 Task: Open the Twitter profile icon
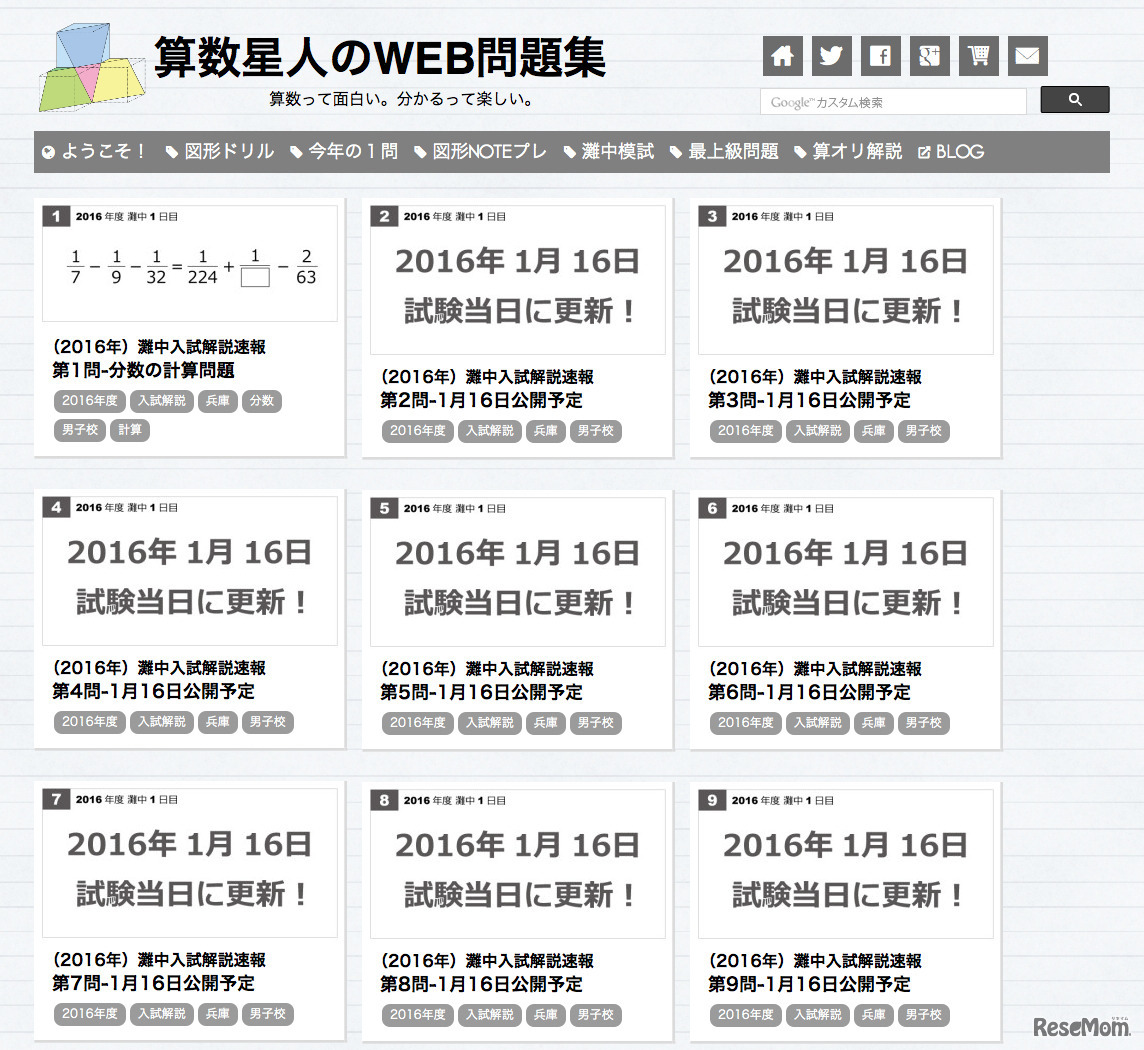tap(832, 56)
